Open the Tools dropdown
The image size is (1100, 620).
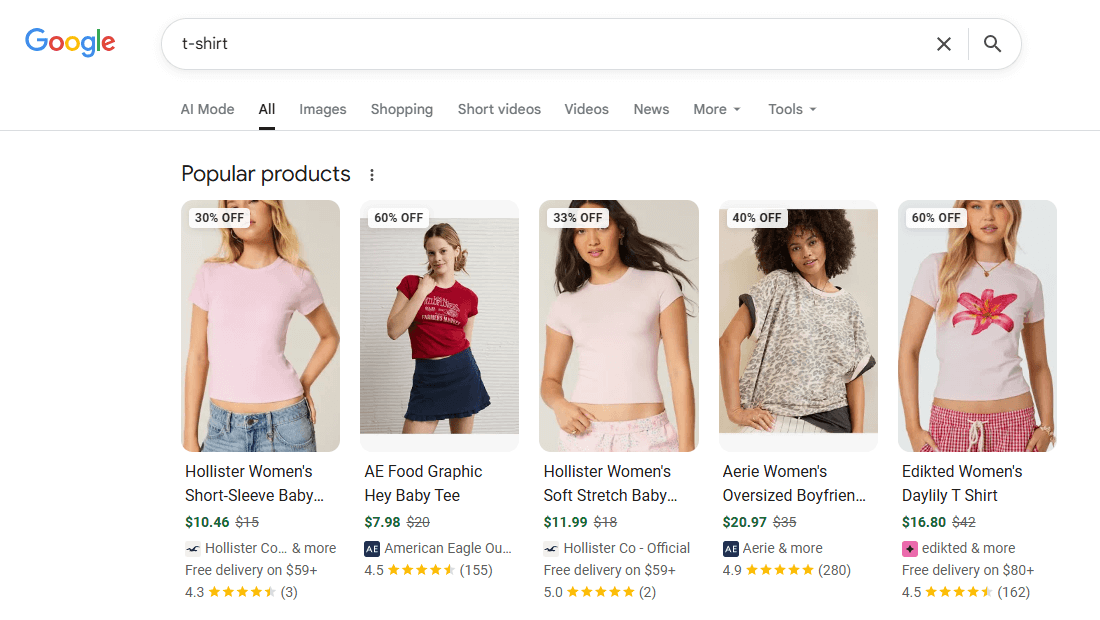(x=791, y=109)
